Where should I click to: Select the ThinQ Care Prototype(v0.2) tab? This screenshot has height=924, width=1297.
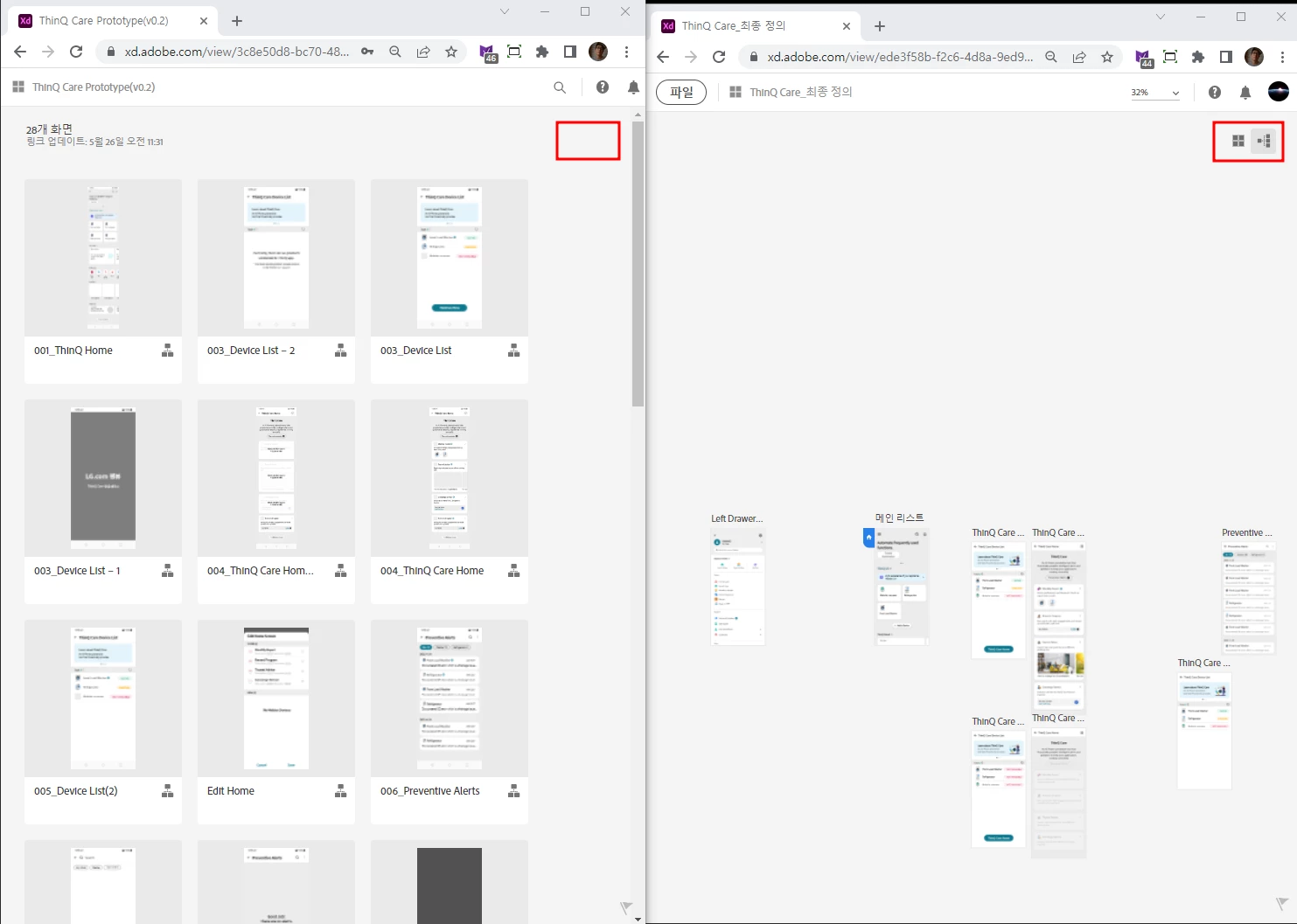(x=112, y=20)
